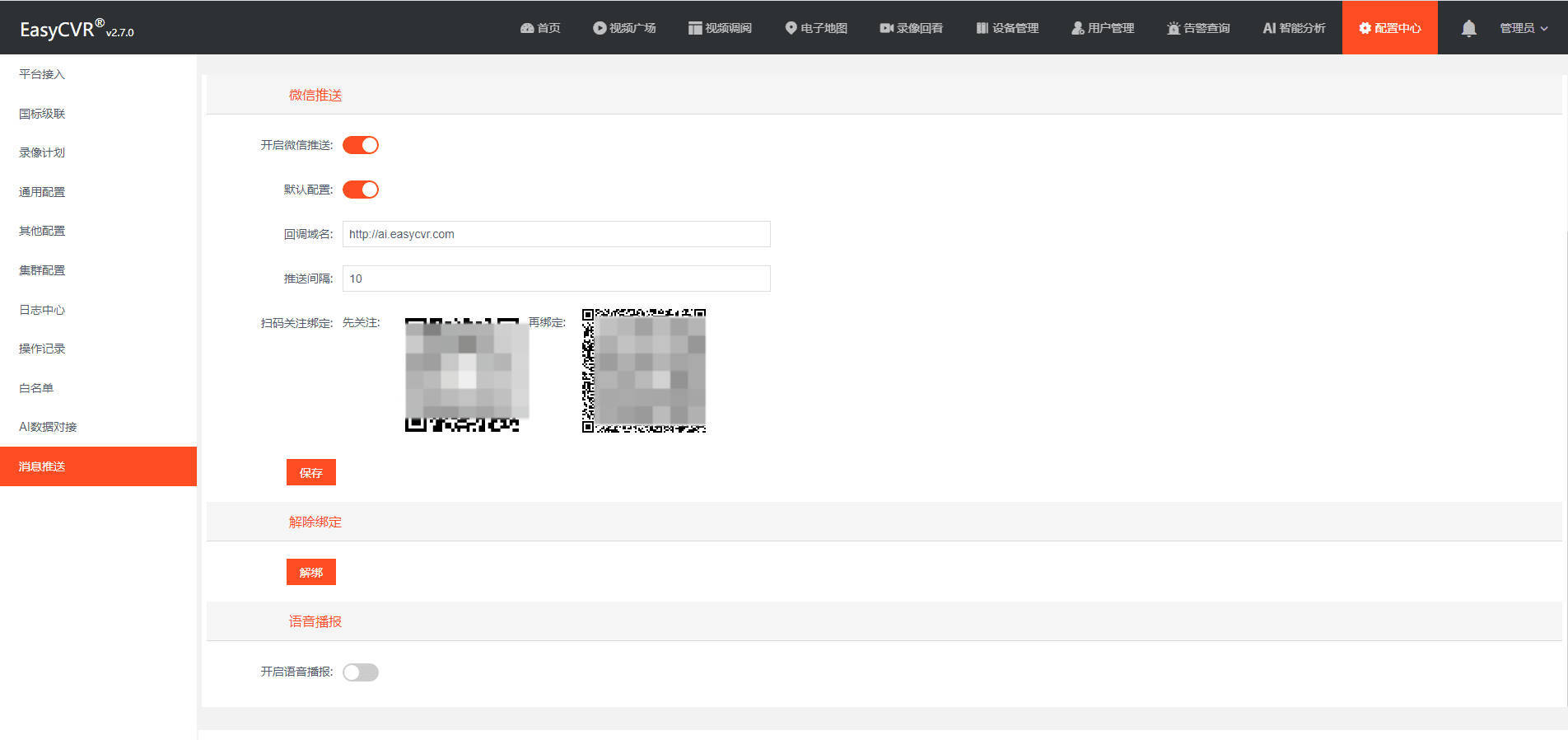Click the 再绑定 QR code image

[644, 371]
